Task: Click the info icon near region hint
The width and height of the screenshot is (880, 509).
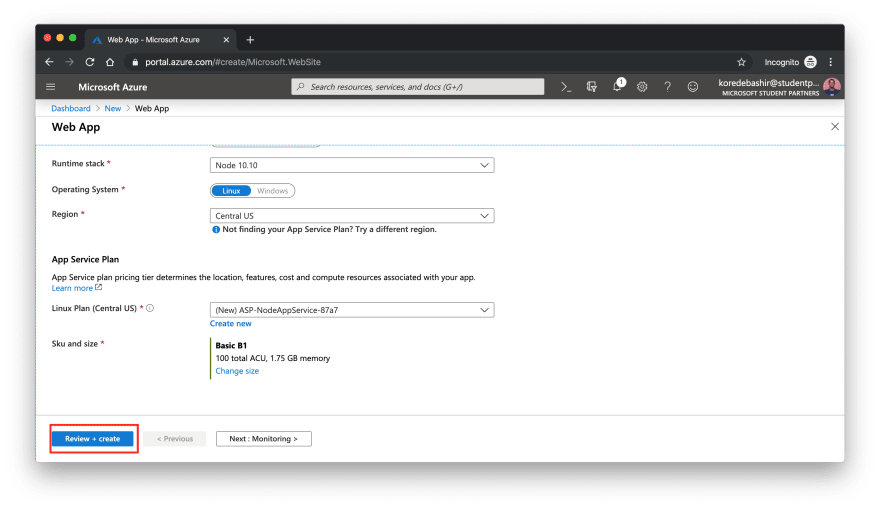Action: click(216, 230)
